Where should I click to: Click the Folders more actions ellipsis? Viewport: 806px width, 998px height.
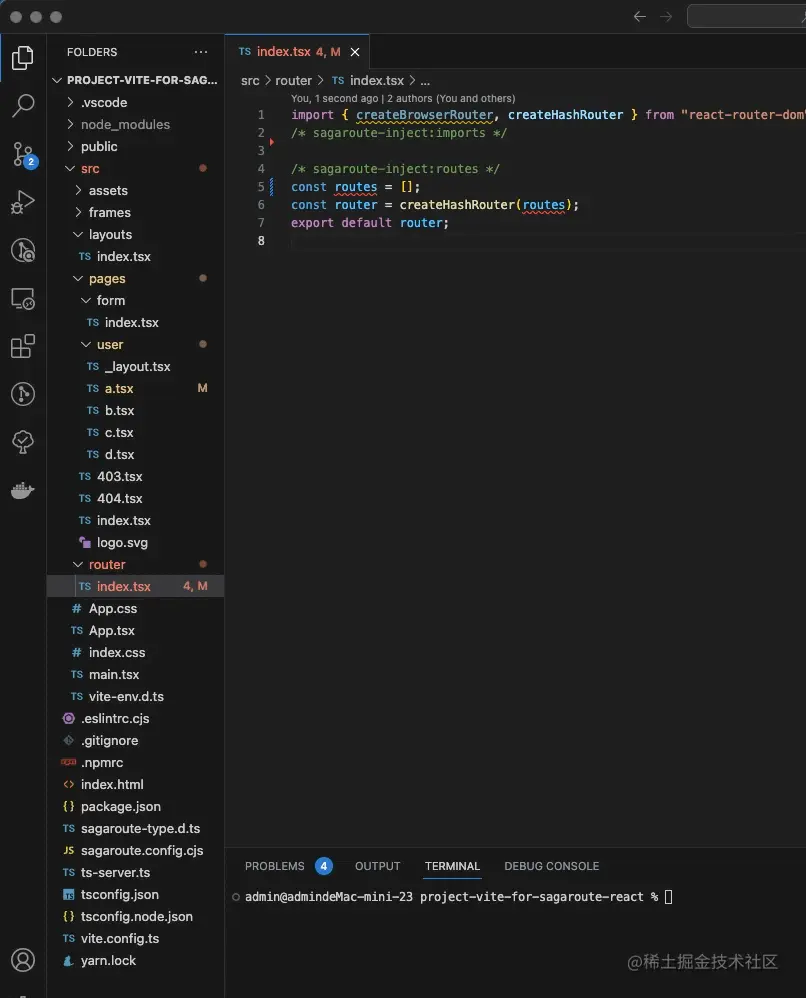point(201,52)
